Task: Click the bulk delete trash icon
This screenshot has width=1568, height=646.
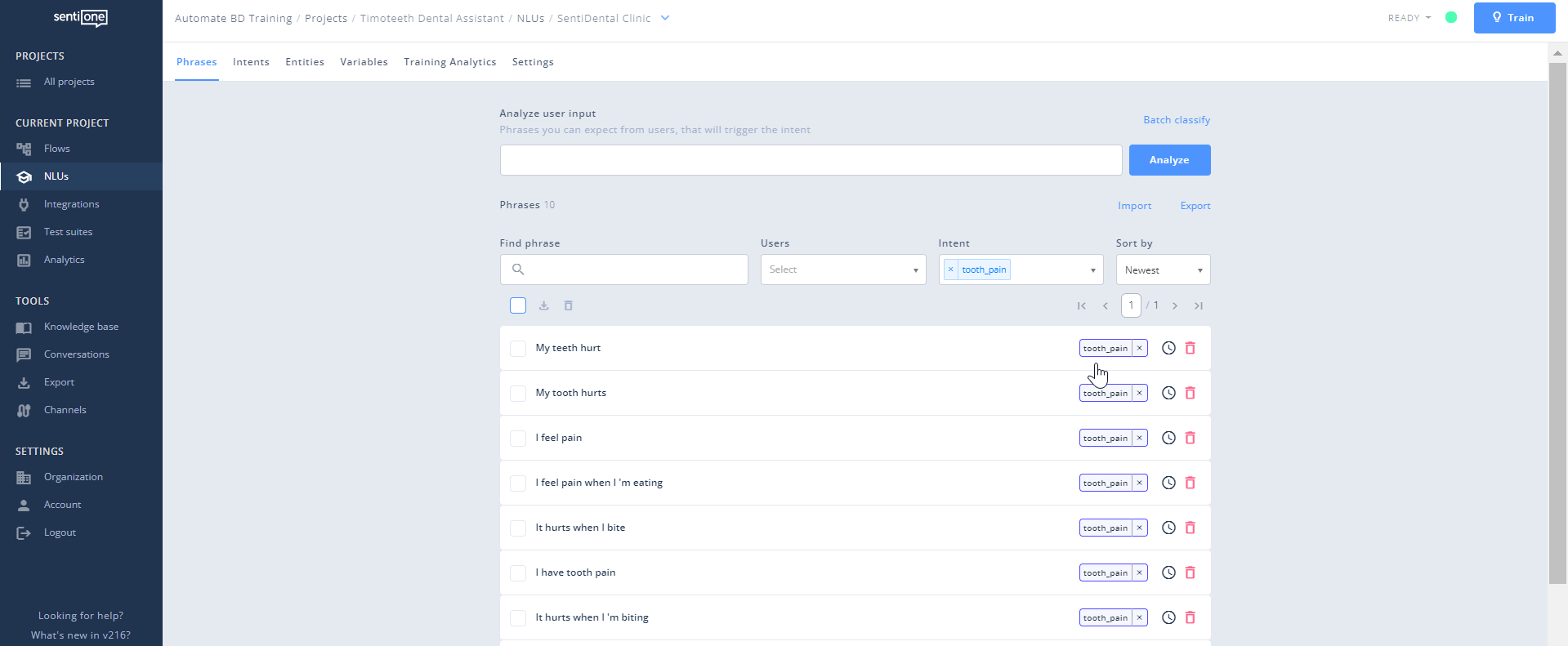Action: tap(569, 305)
